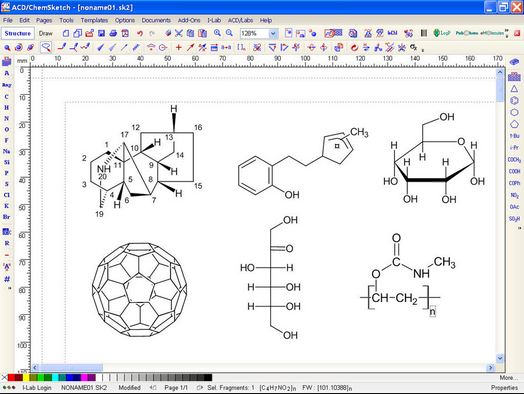The height and width of the screenshot is (394, 524).
Task: Select the Lasso selection tool
Action: click(x=46, y=47)
